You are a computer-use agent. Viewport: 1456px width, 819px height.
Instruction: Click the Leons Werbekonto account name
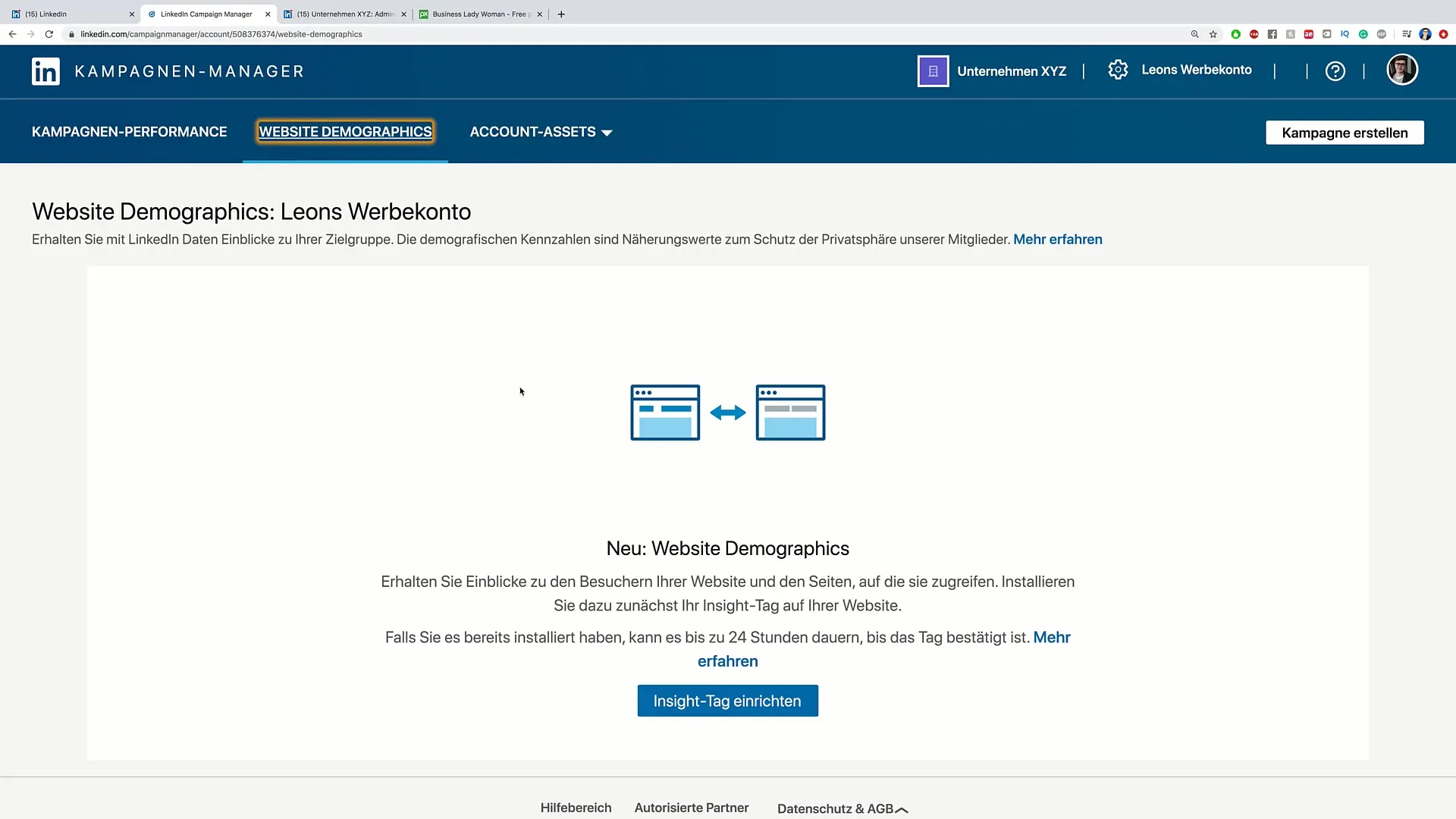[1197, 70]
